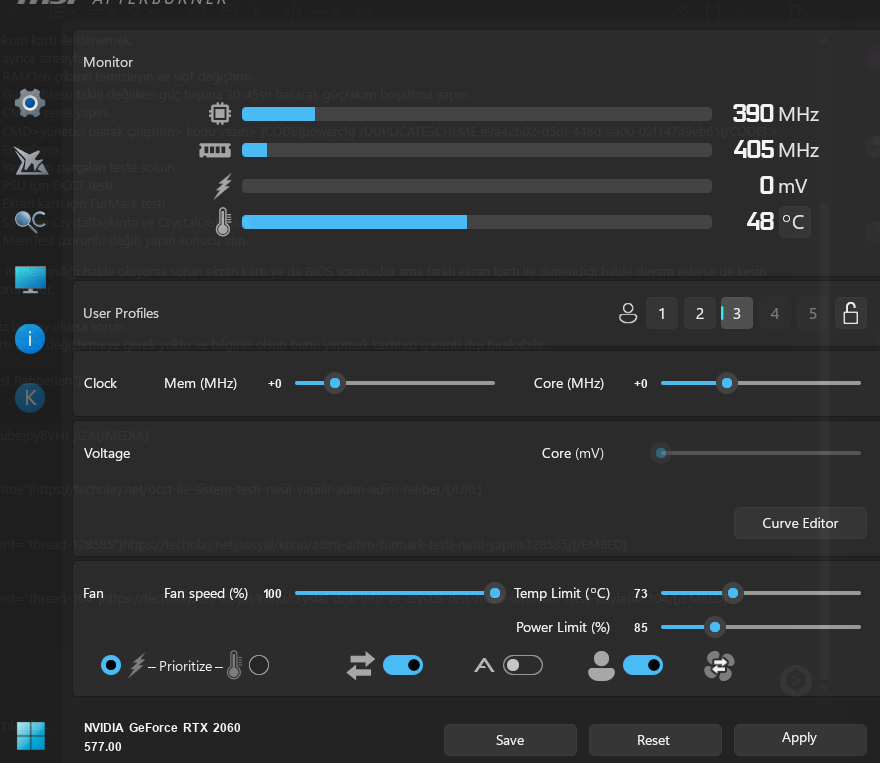Image resolution: width=880 pixels, height=763 pixels.
Task: Toggle temperature unit °C button
Action: (x=794, y=222)
